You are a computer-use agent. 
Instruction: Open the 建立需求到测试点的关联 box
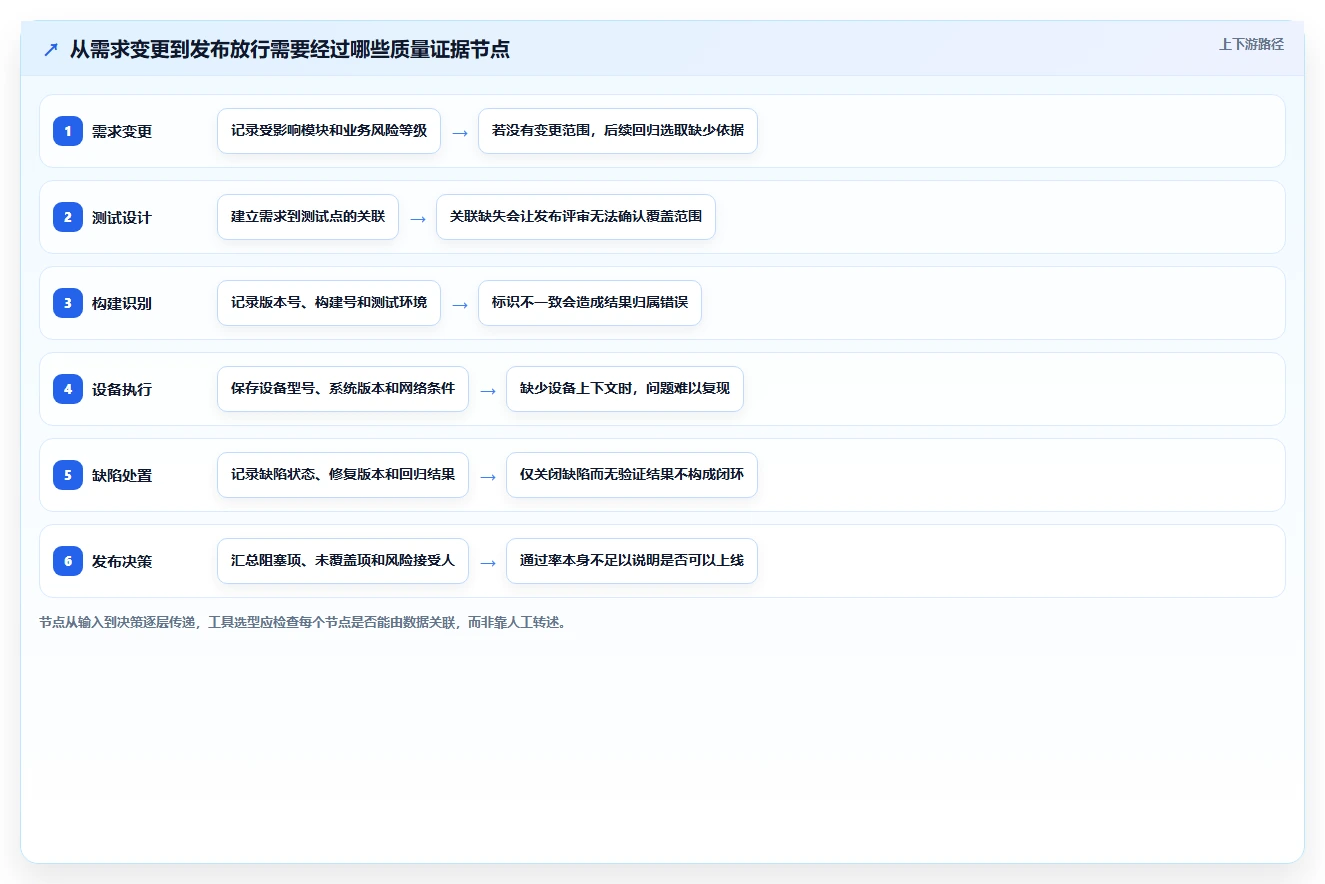coord(308,217)
